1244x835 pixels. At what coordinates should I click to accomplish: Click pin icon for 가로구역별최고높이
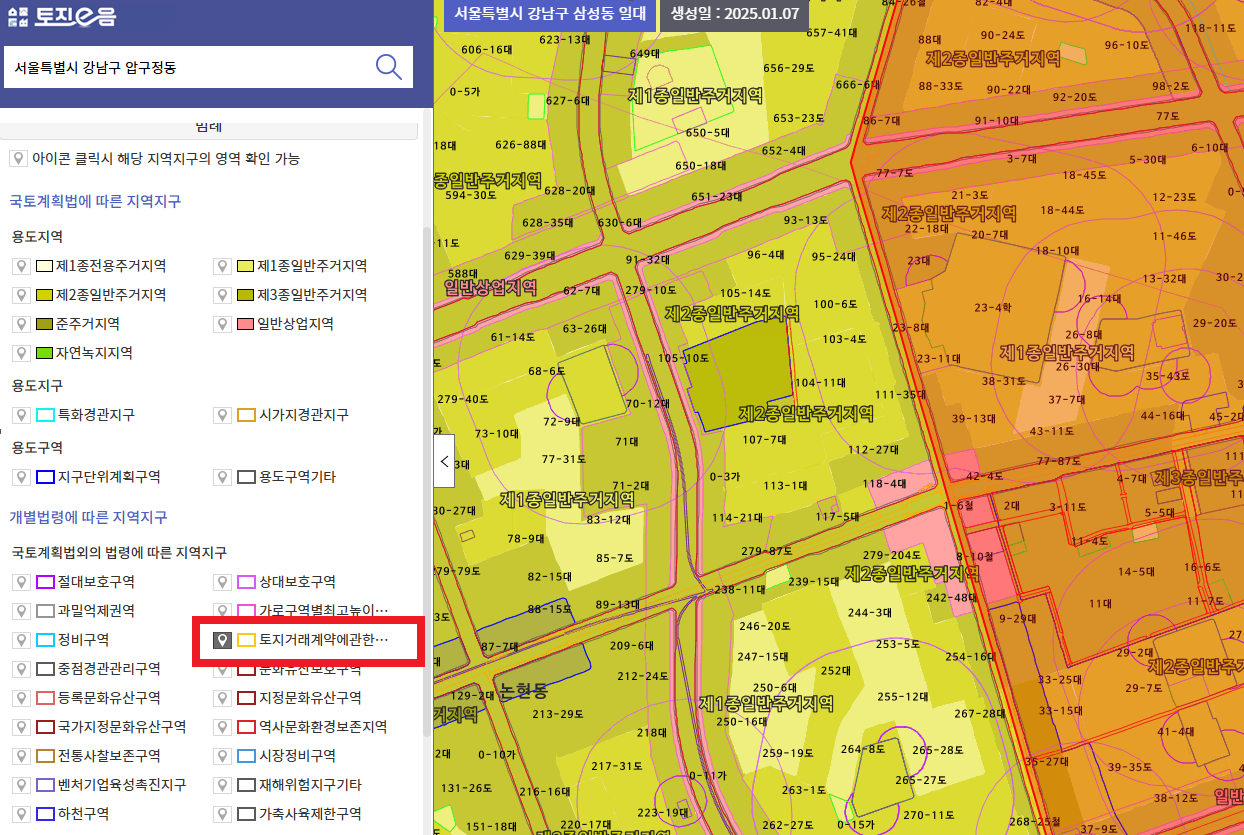tap(220, 611)
